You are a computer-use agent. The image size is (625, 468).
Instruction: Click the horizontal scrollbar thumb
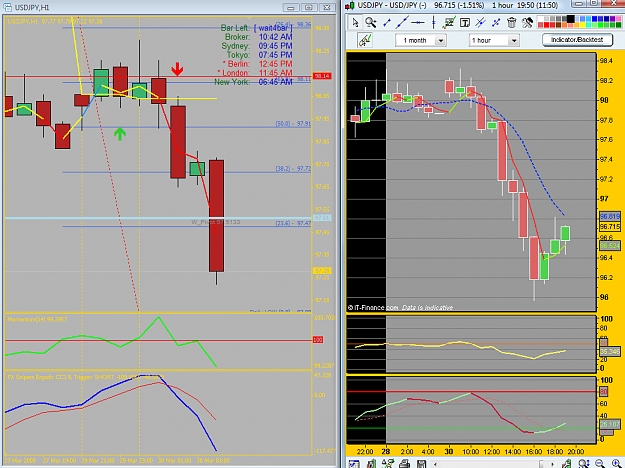(x=542, y=464)
